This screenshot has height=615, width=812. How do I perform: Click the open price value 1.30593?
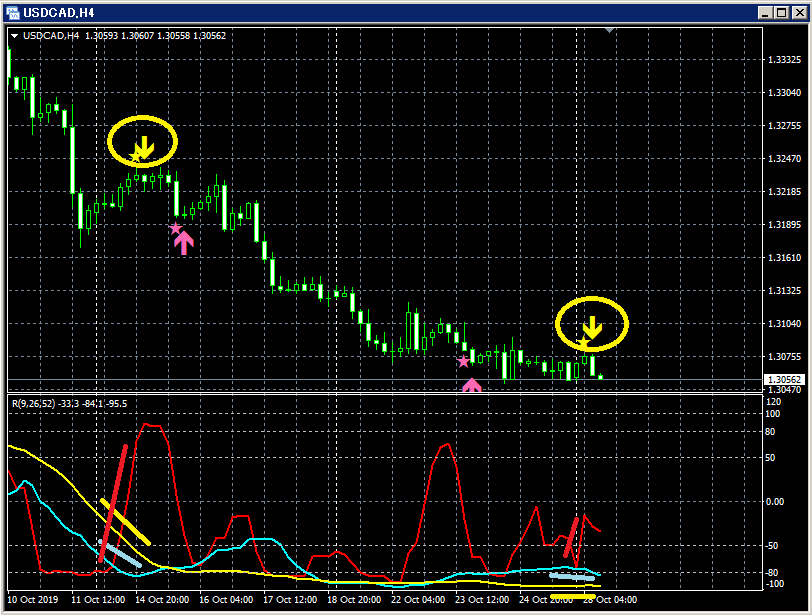102,36
